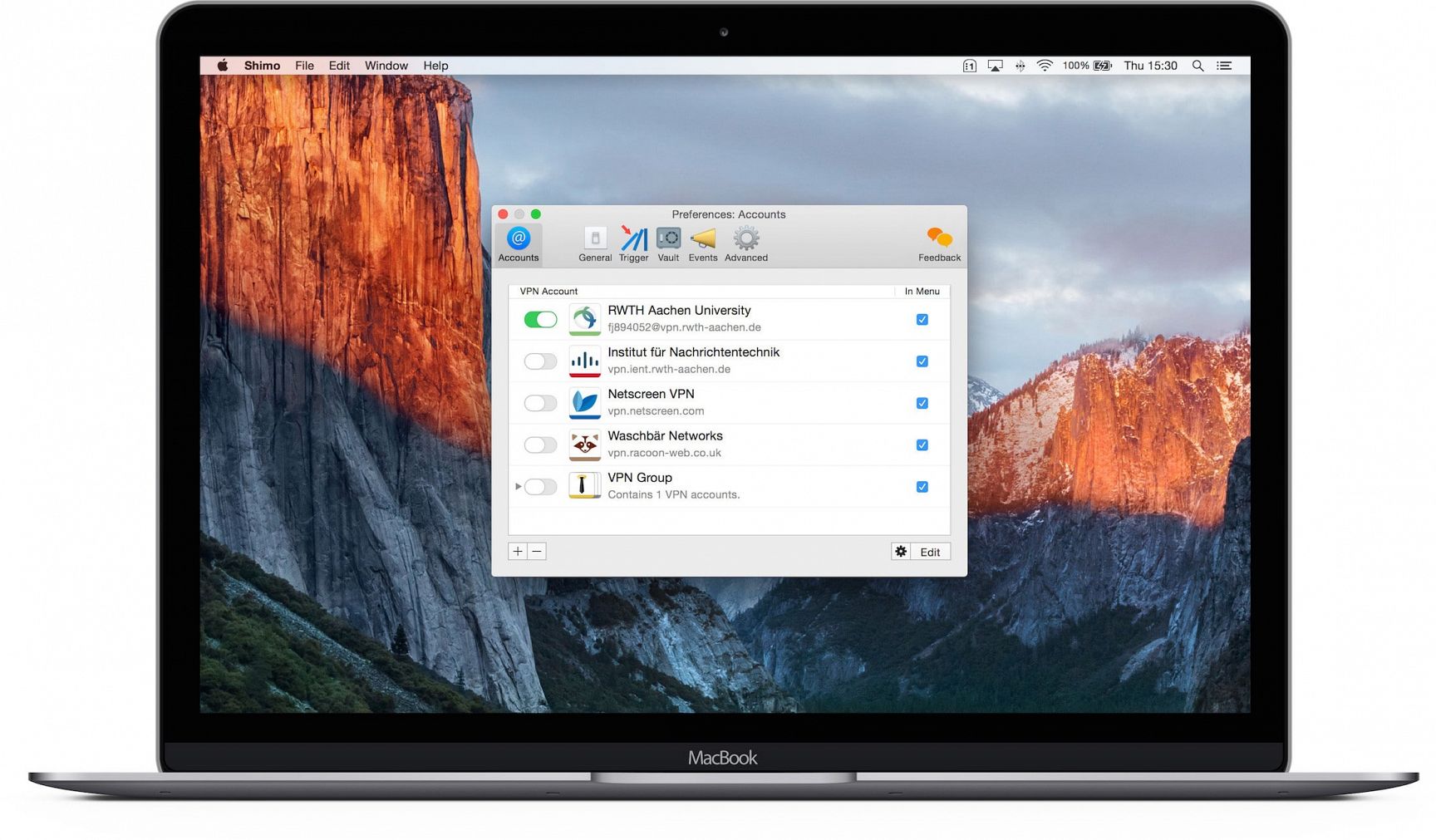Image resolution: width=1436 pixels, height=840 pixels.
Task: Open the gear action menu
Action: 901,552
